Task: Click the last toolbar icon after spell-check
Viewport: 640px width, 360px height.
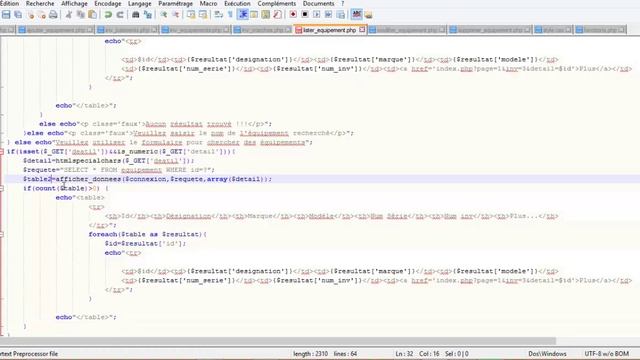Action: coord(369,15)
